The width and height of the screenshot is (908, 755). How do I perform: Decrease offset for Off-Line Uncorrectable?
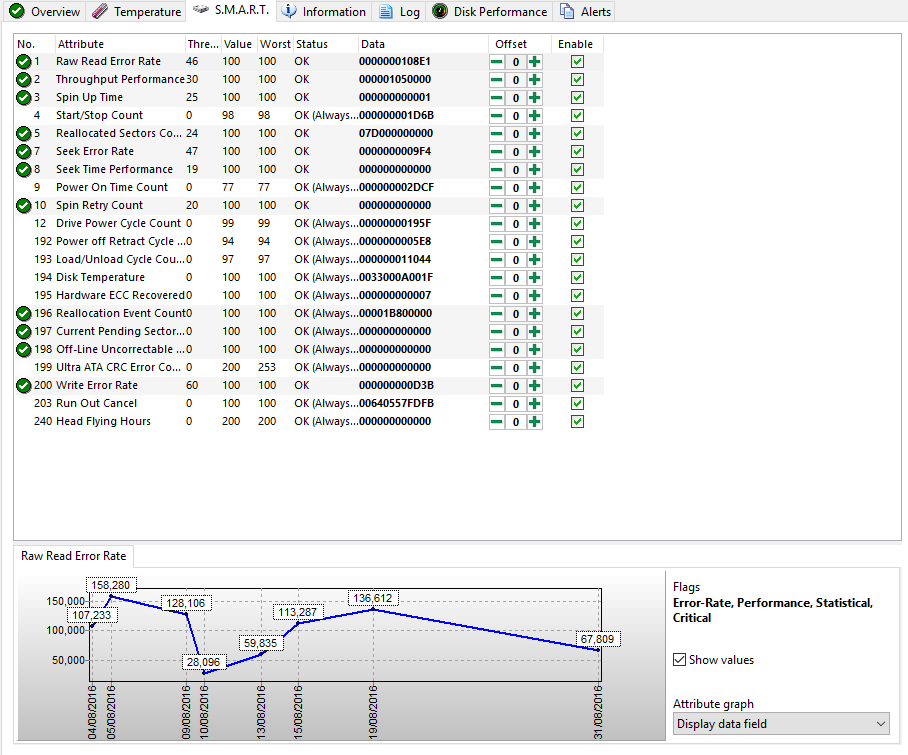click(497, 350)
